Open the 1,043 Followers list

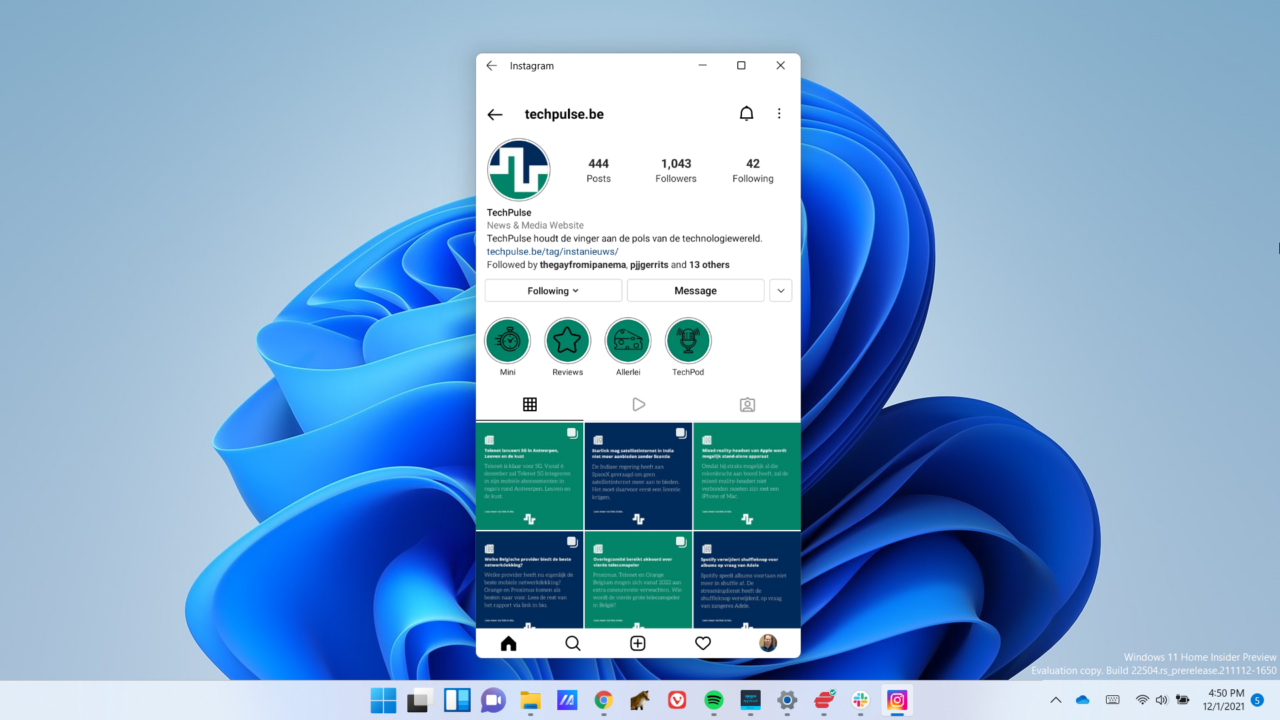[x=676, y=171]
